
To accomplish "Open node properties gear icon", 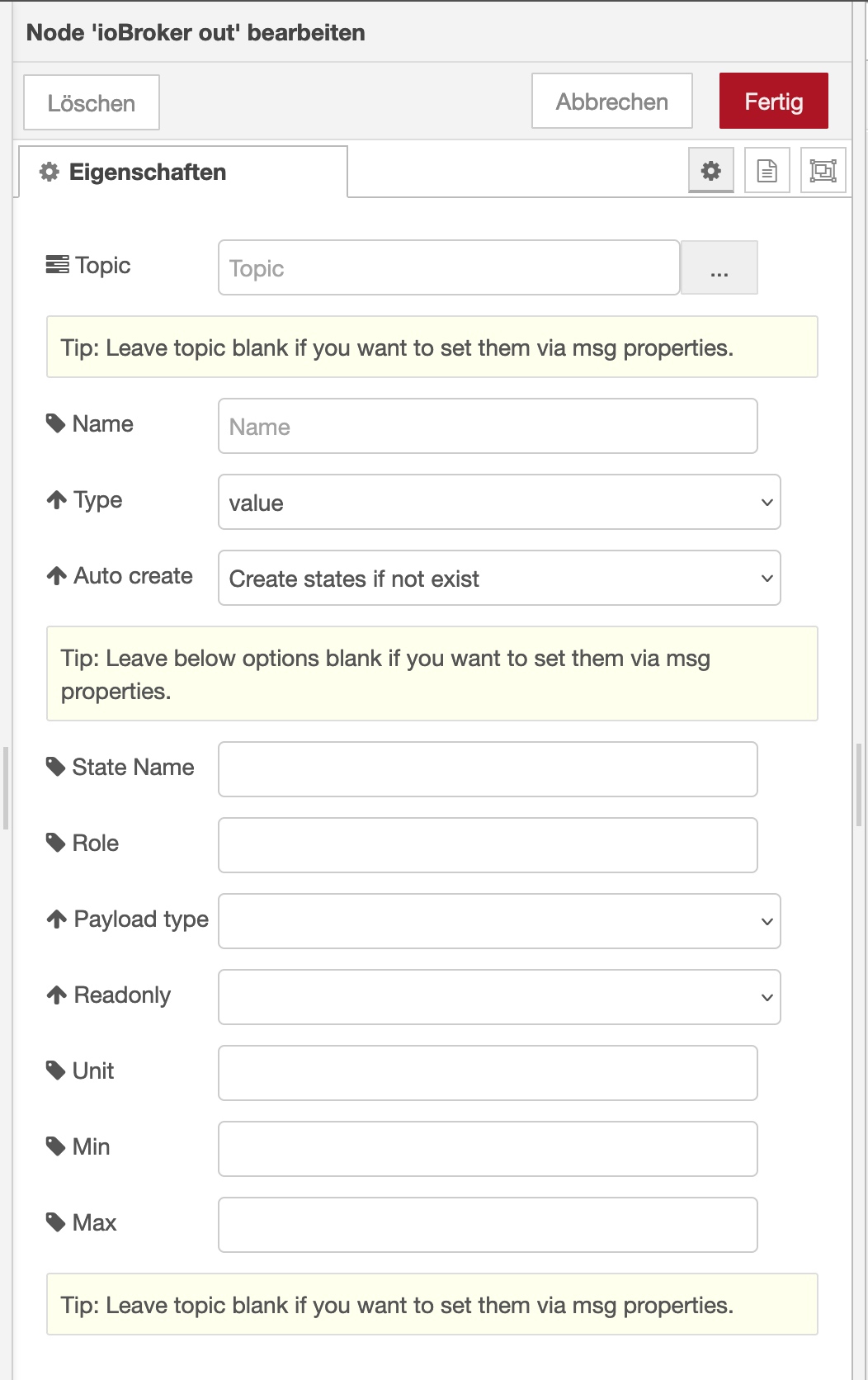I will [710, 171].
